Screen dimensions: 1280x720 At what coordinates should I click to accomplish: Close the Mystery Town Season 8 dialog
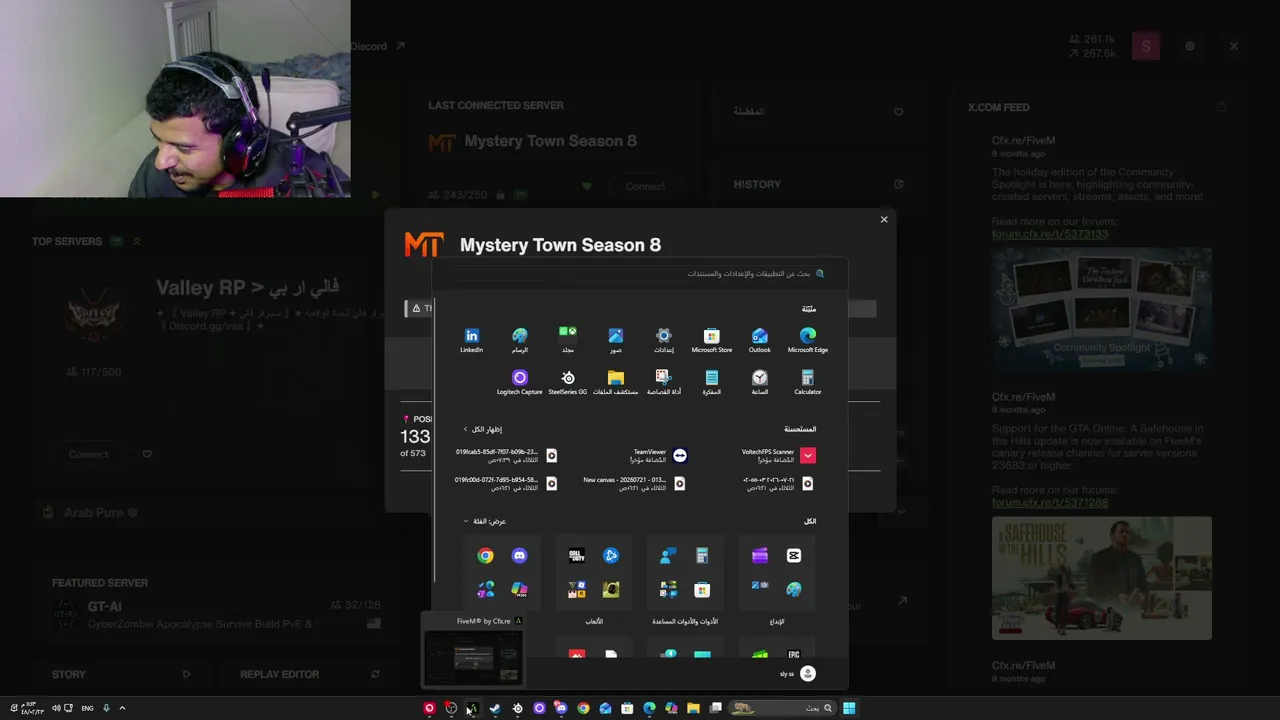[x=884, y=220]
